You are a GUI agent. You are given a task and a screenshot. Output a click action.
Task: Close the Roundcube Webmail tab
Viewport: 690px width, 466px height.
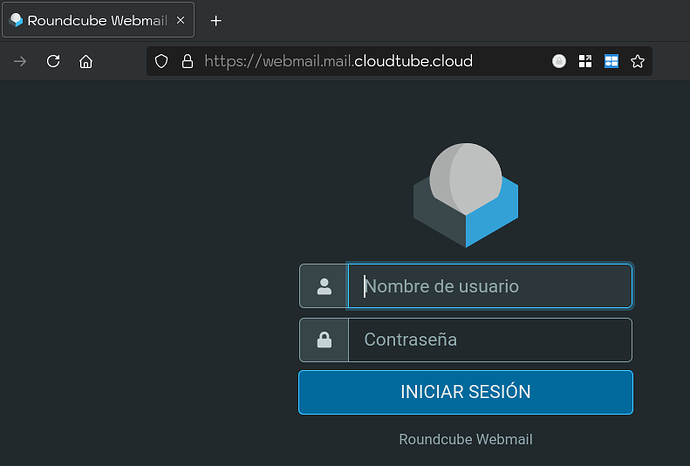coord(180,20)
